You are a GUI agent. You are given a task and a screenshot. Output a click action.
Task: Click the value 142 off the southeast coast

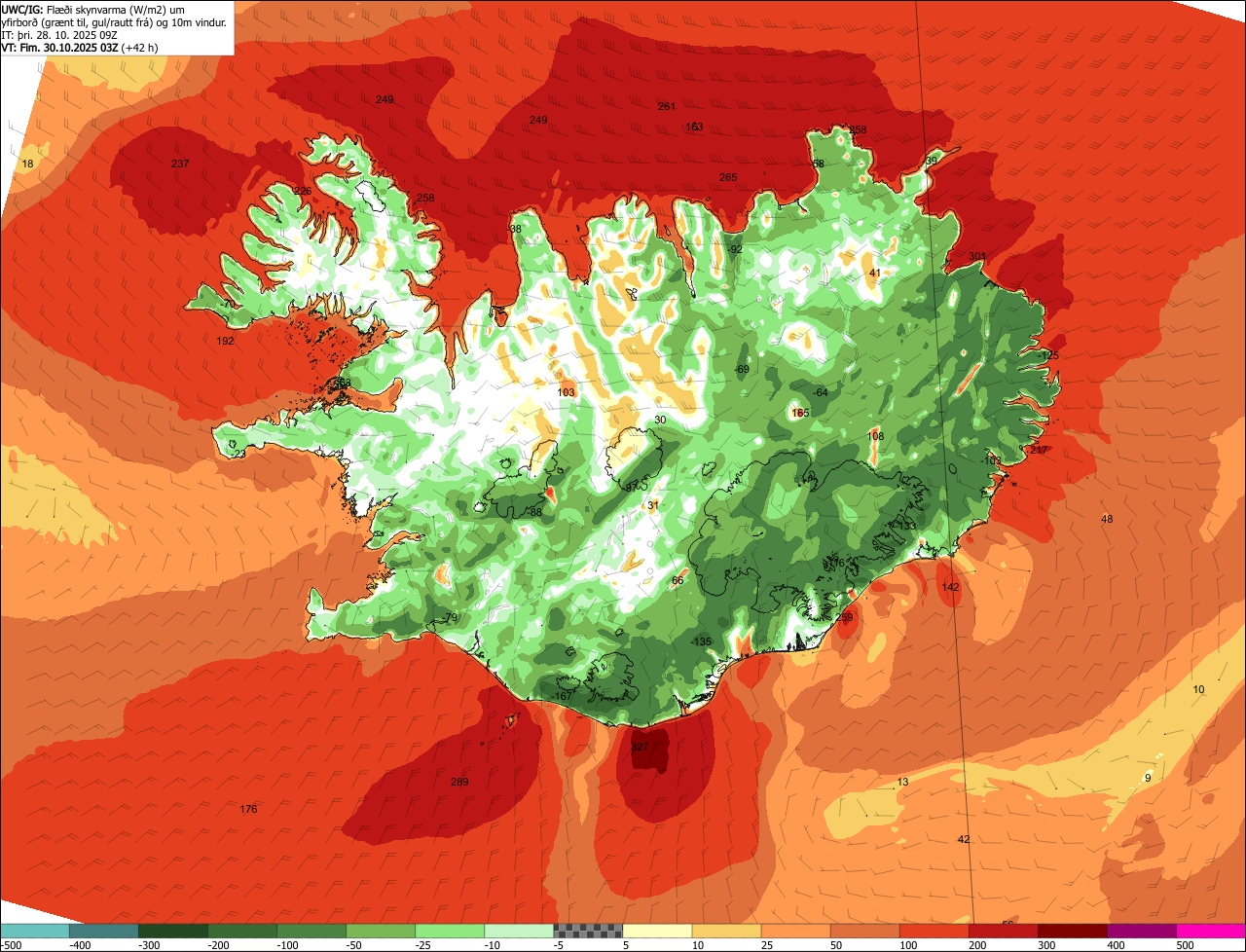coord(950,587)
